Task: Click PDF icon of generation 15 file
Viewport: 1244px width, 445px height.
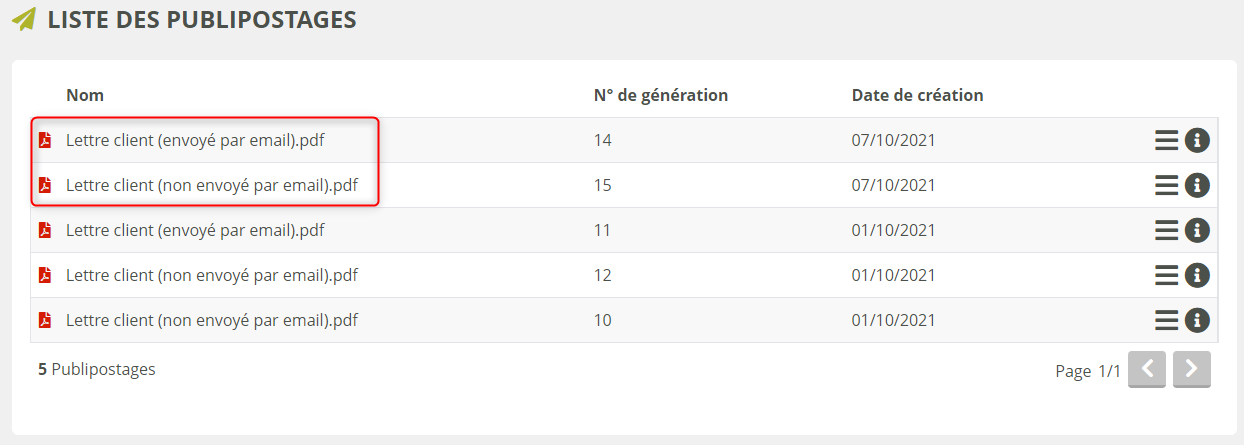Action: point(44,185)
